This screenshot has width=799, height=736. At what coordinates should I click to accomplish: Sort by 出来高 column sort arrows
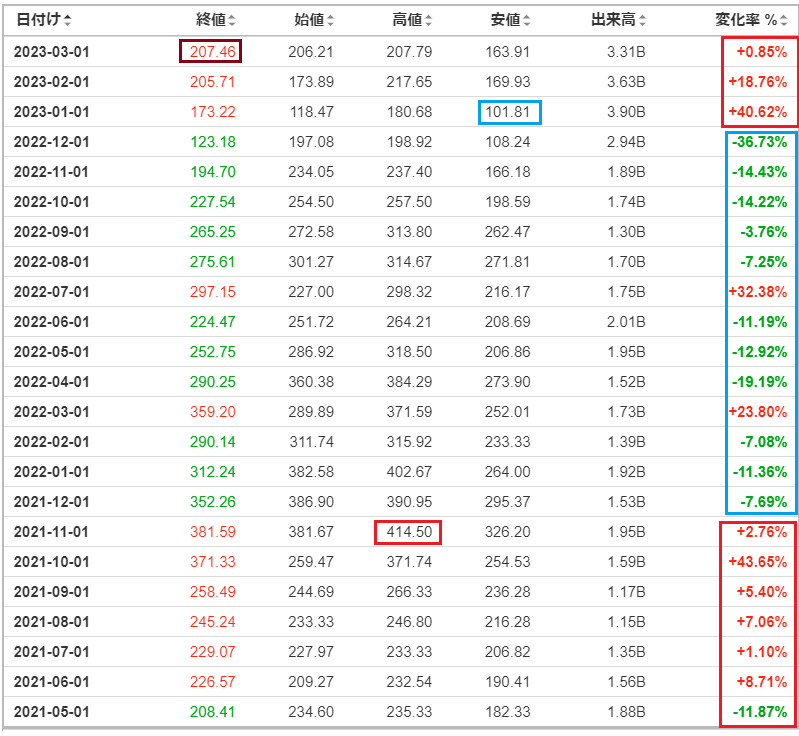(x=642, y=20)
